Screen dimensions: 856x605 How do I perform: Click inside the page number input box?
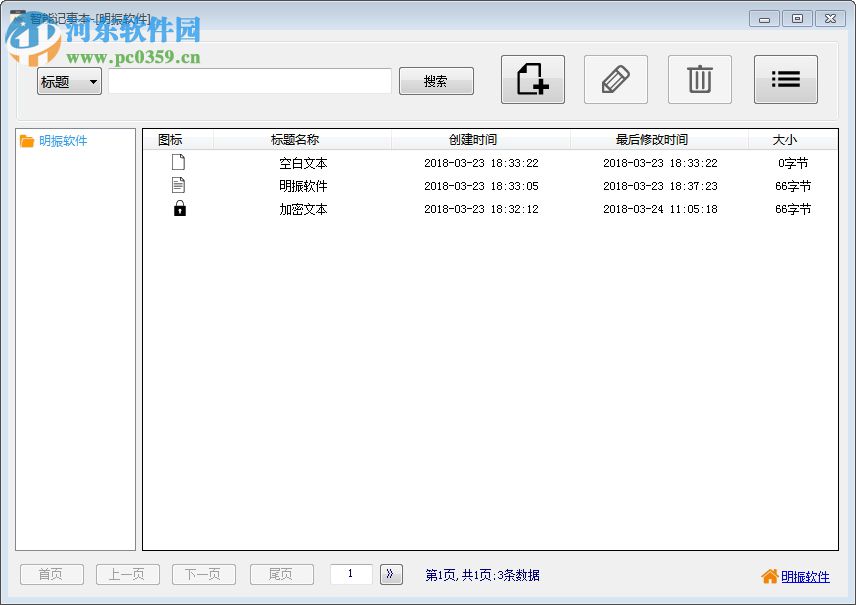click(x=350, y=574)
